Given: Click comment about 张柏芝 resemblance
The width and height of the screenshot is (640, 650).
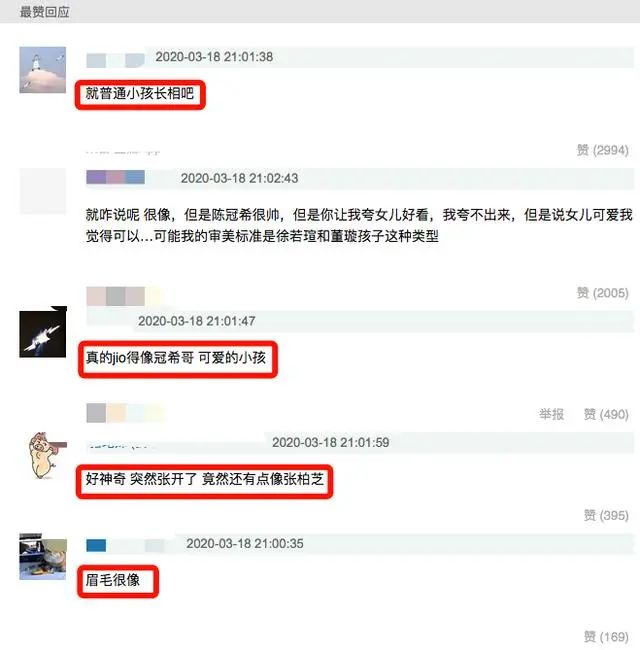Looking at the screenshot, I should pos(204,479).
